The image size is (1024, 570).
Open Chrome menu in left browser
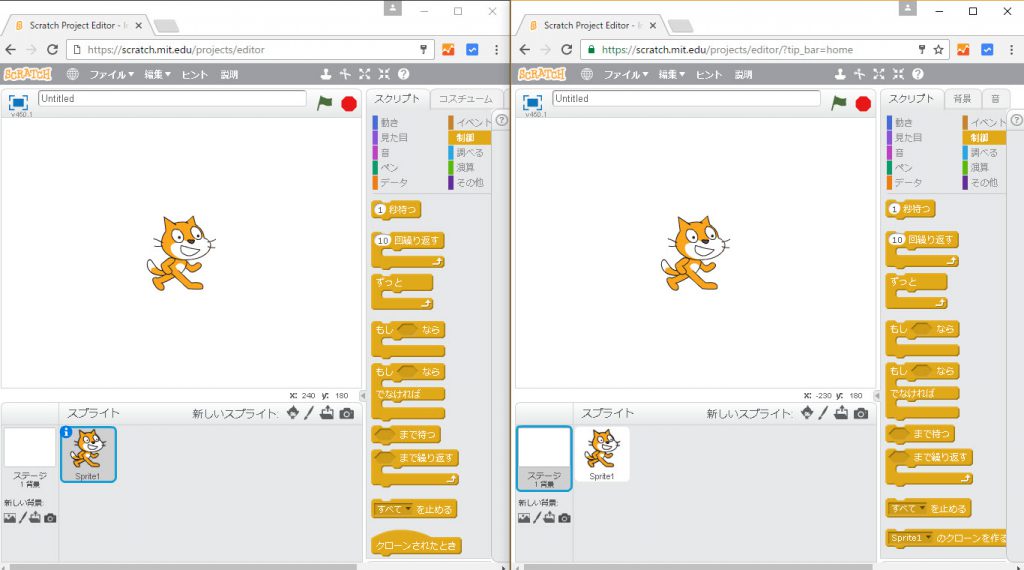pyautogui.click(x=496, y=50)
